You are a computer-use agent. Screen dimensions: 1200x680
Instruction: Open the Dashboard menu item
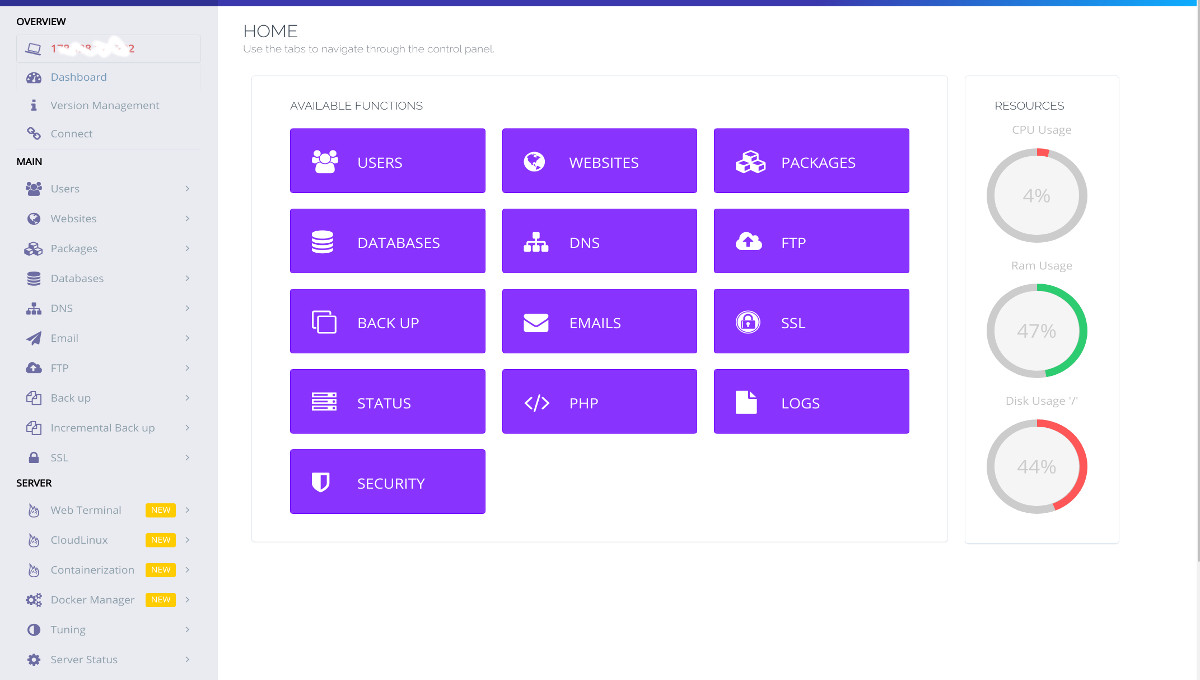[79, 77]
